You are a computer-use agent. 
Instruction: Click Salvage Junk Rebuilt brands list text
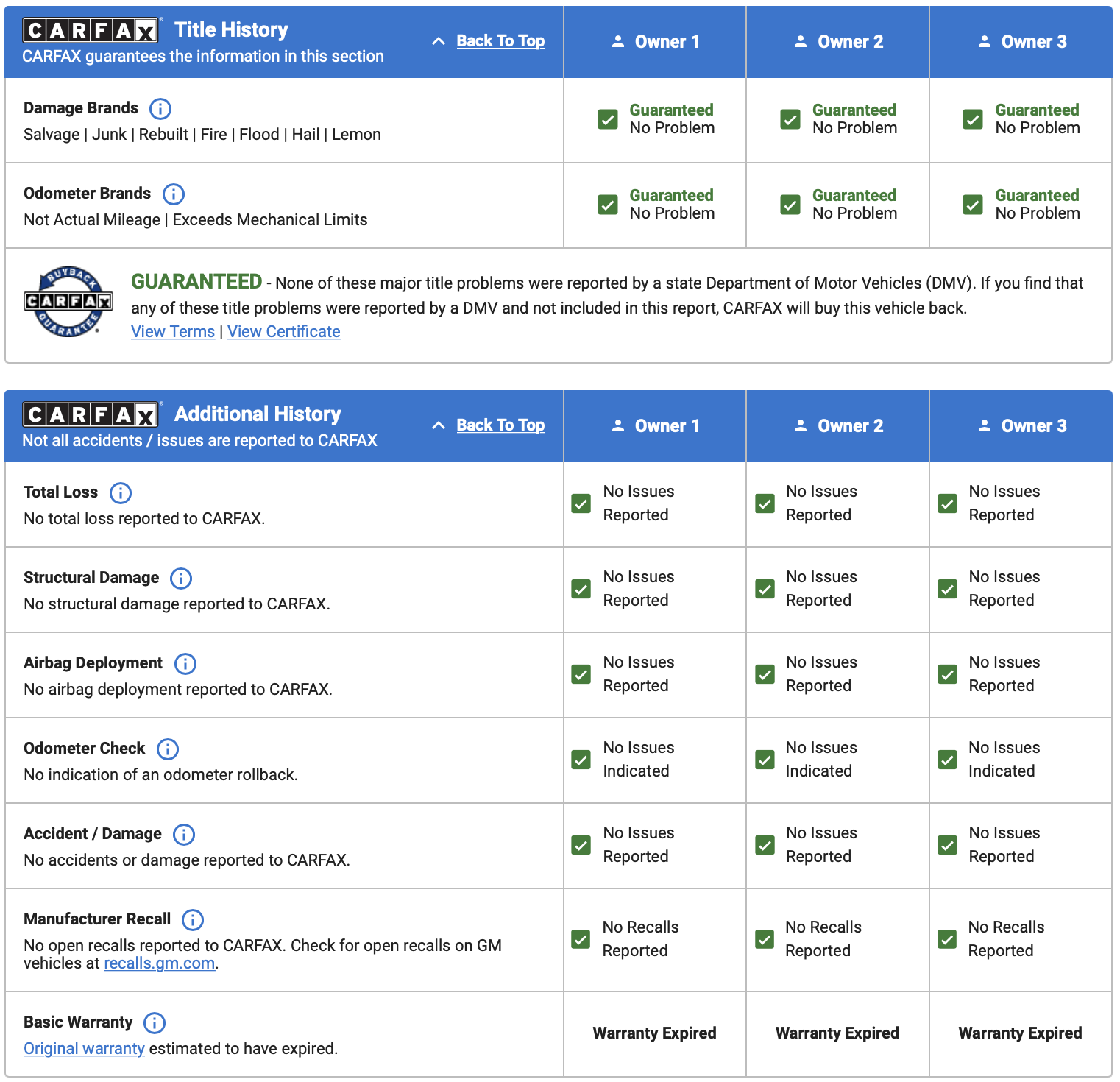pos(202,135)
